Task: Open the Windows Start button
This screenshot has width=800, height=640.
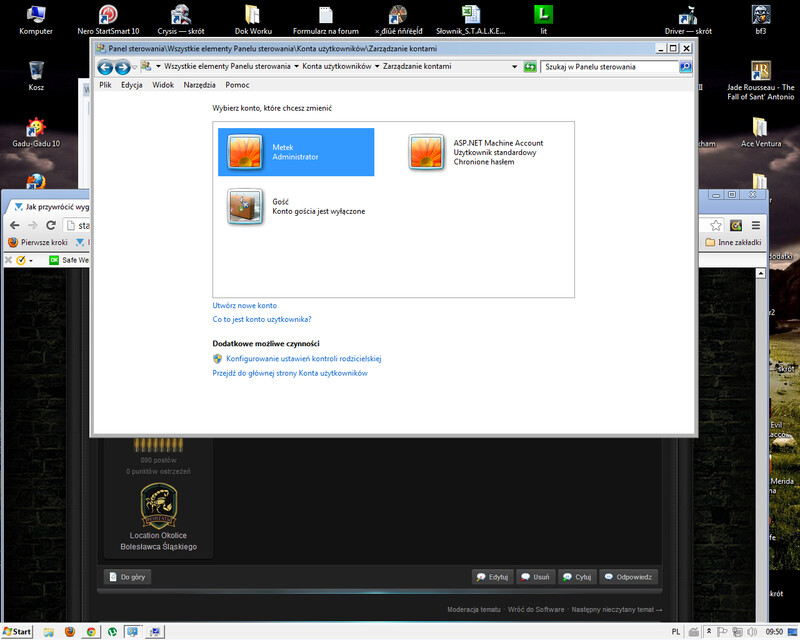Action: pos(17,632)
